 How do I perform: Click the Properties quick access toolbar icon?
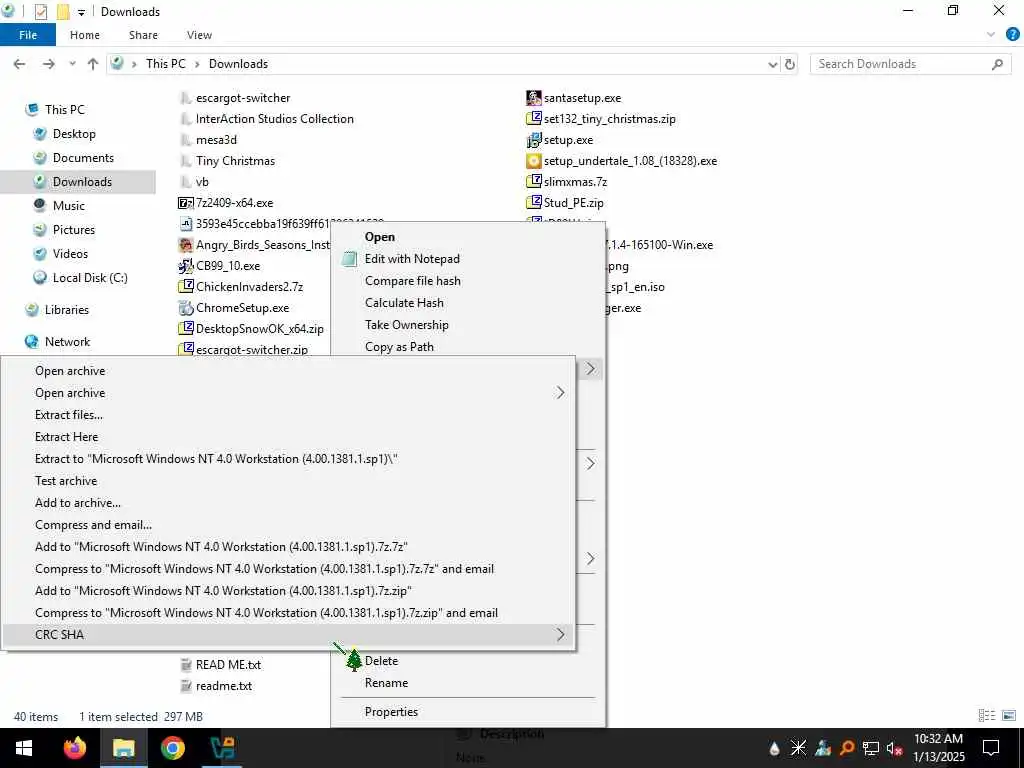pos(40,12)
